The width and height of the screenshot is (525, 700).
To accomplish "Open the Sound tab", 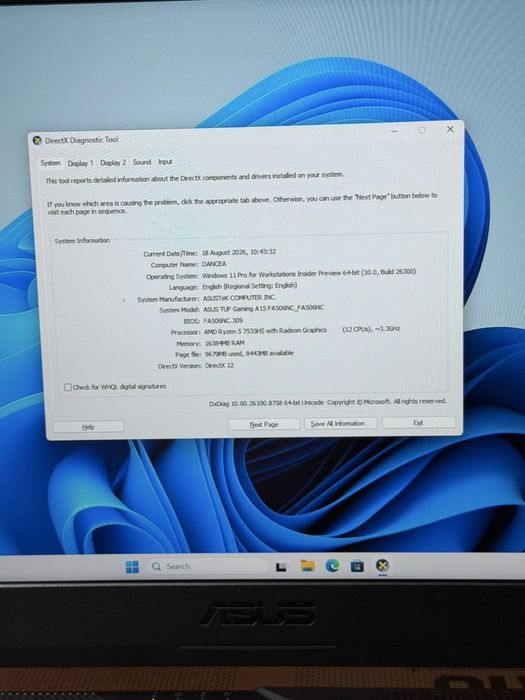I will (142, 162).
